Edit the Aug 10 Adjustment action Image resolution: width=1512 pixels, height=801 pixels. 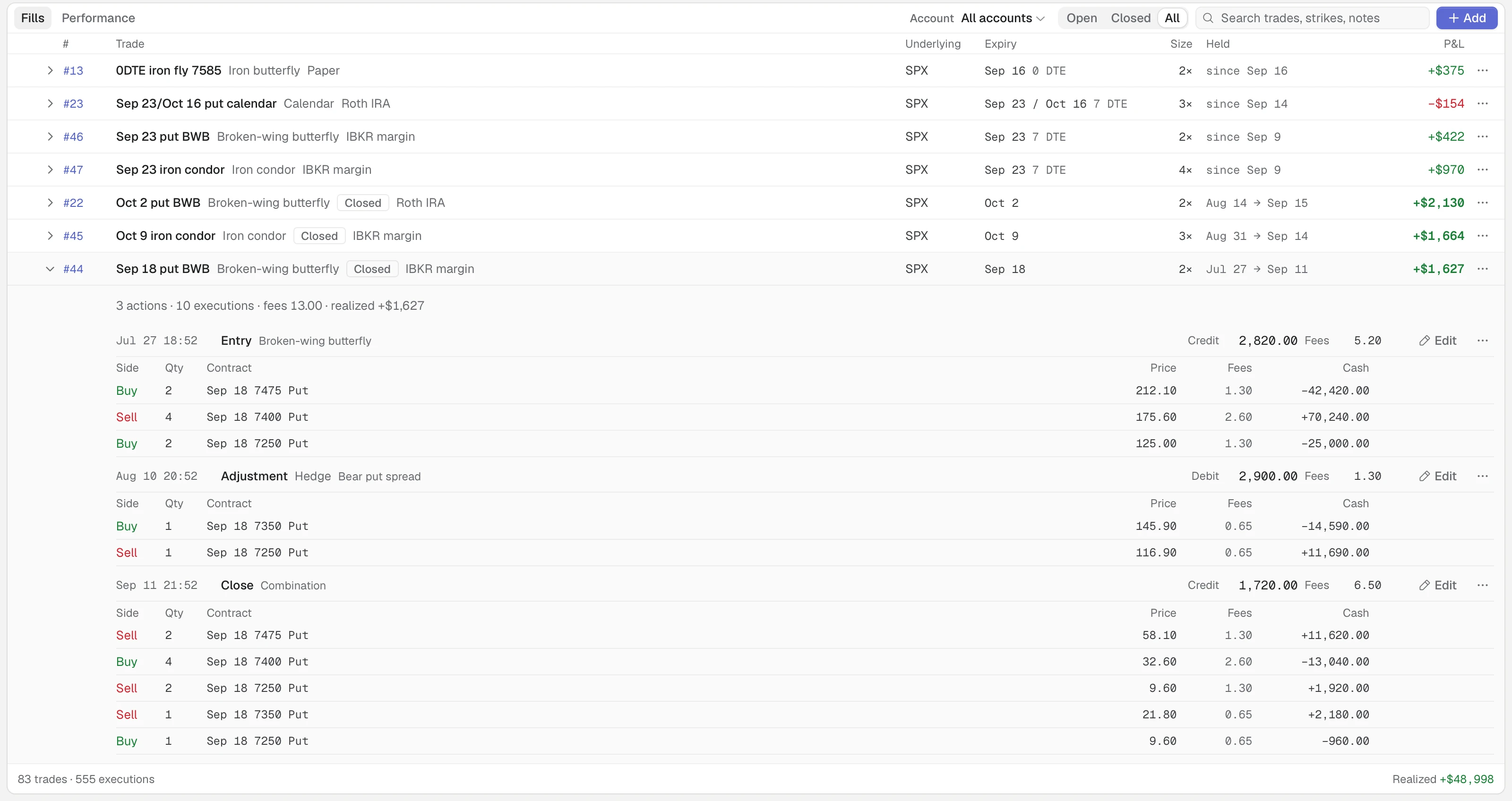pyautogui.click(x=1437, y=476)
